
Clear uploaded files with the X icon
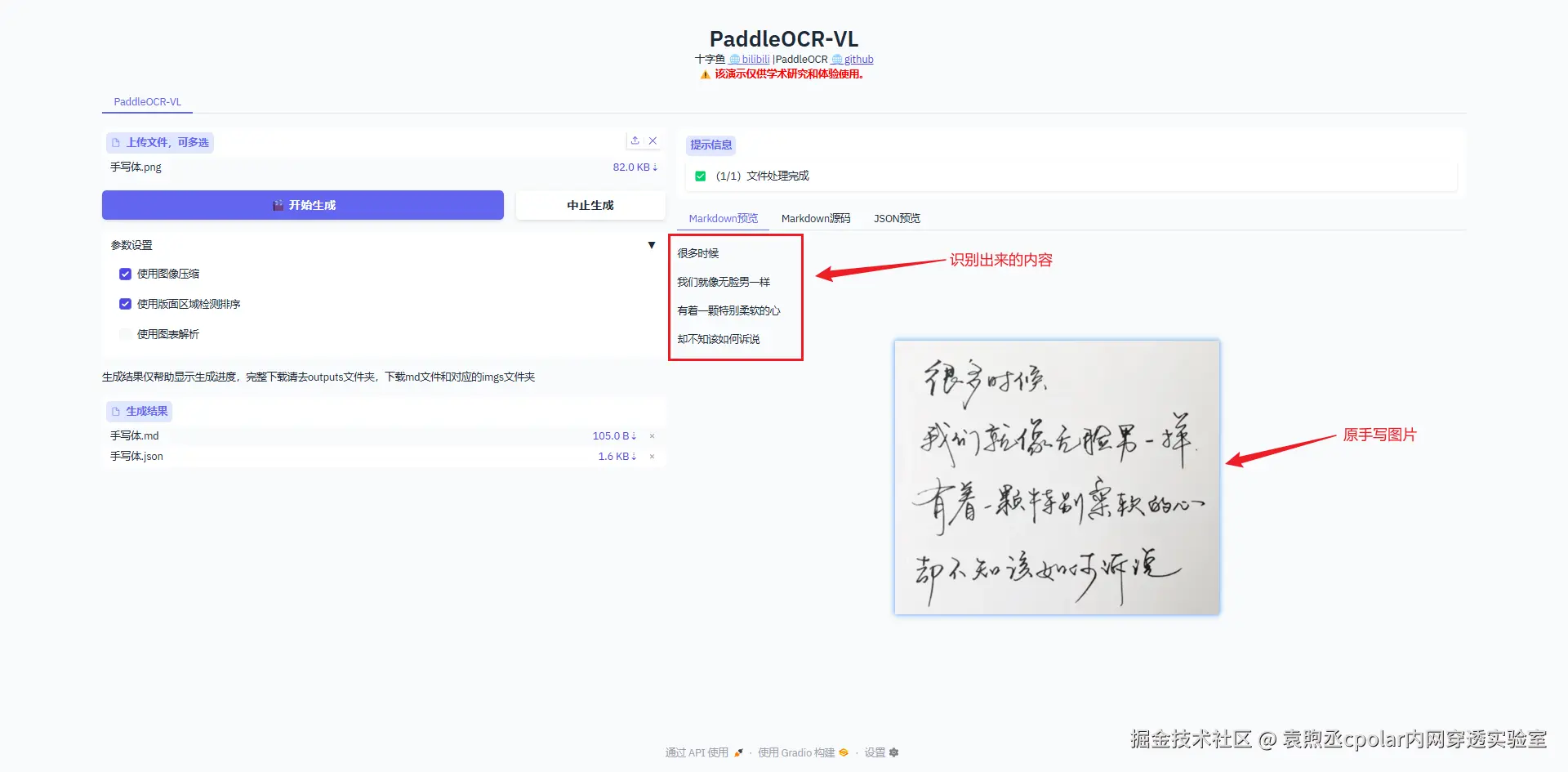click(653, 141)
